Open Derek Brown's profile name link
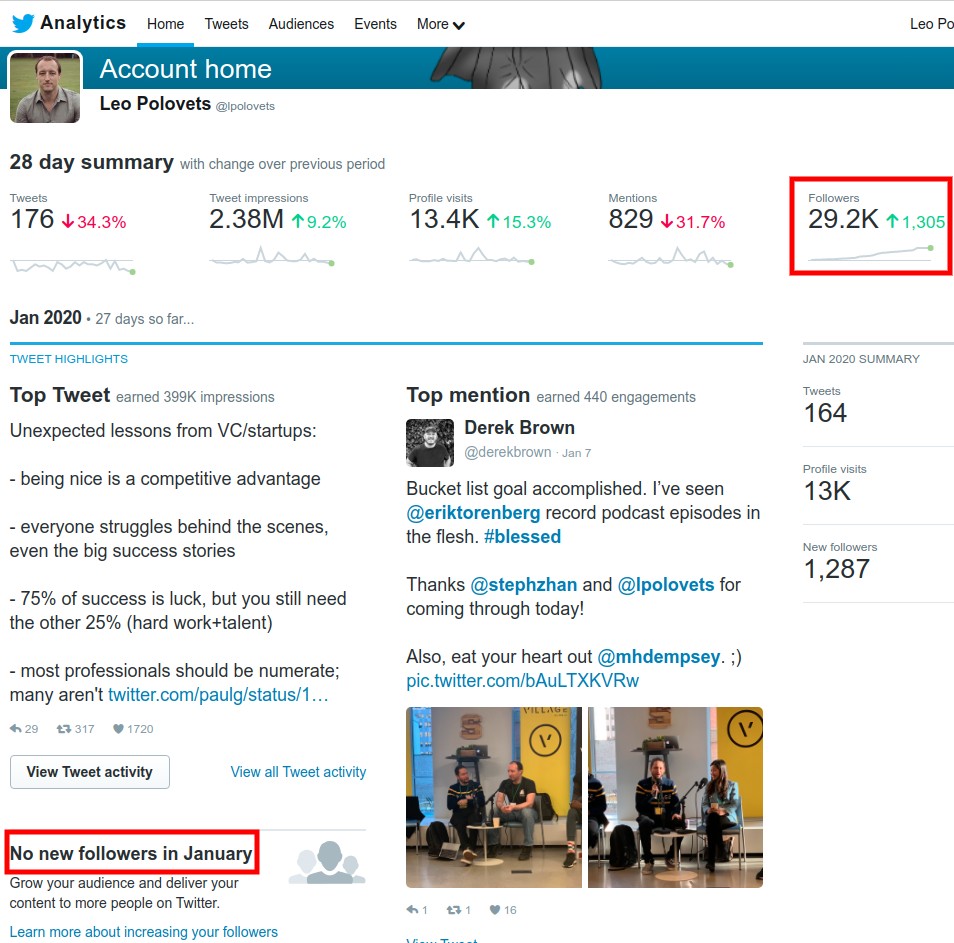954x943 pixels. click(520, 428)
